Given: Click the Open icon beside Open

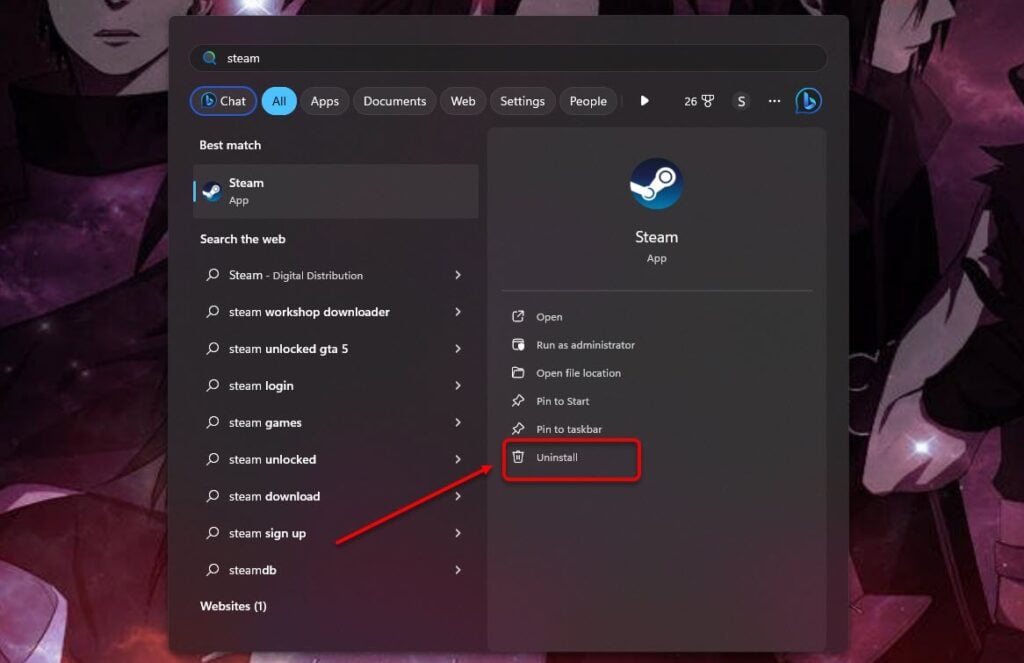Looking at the screenshot, I should (518, 317).
